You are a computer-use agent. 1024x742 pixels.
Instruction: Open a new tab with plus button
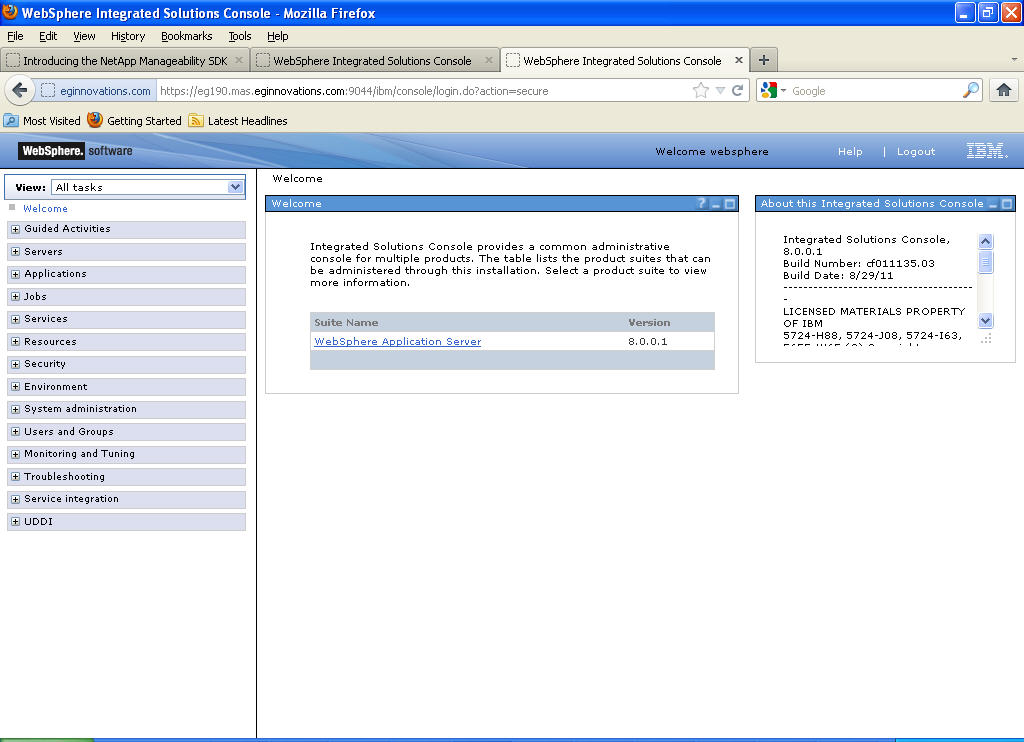point(763,60)
